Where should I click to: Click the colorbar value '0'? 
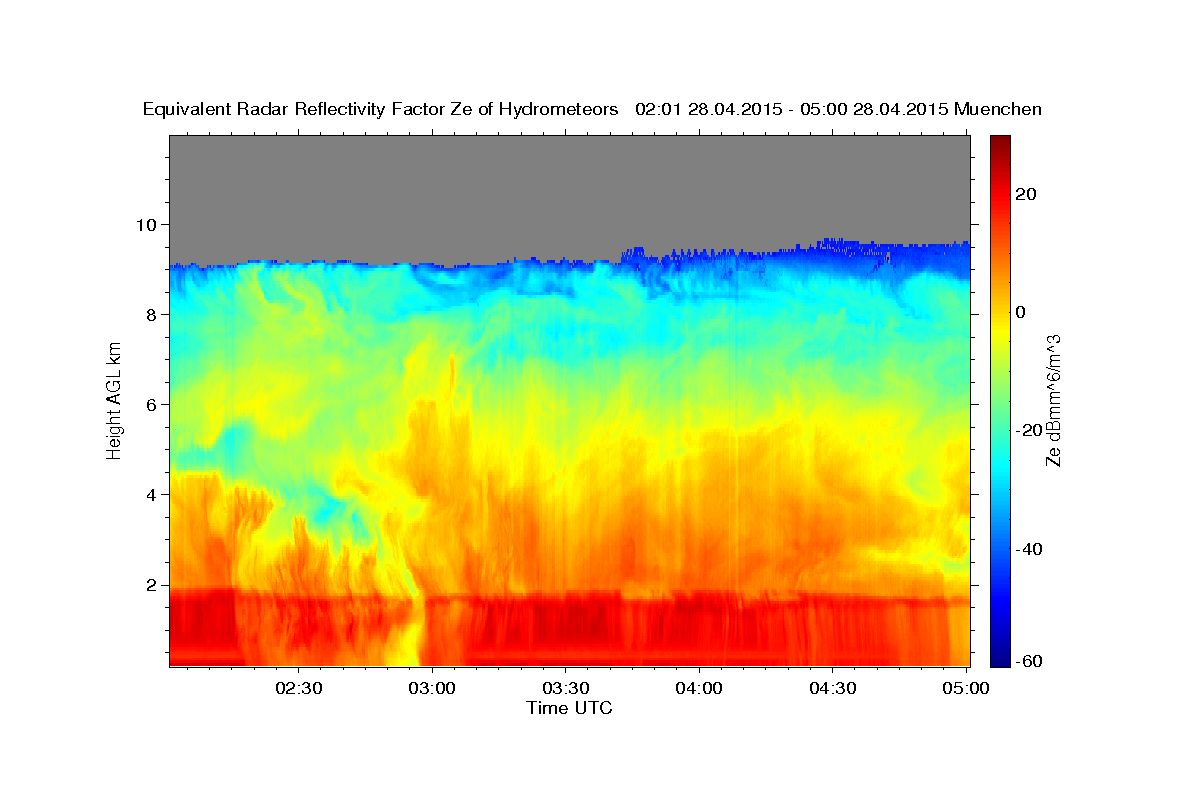(1020, 312)
